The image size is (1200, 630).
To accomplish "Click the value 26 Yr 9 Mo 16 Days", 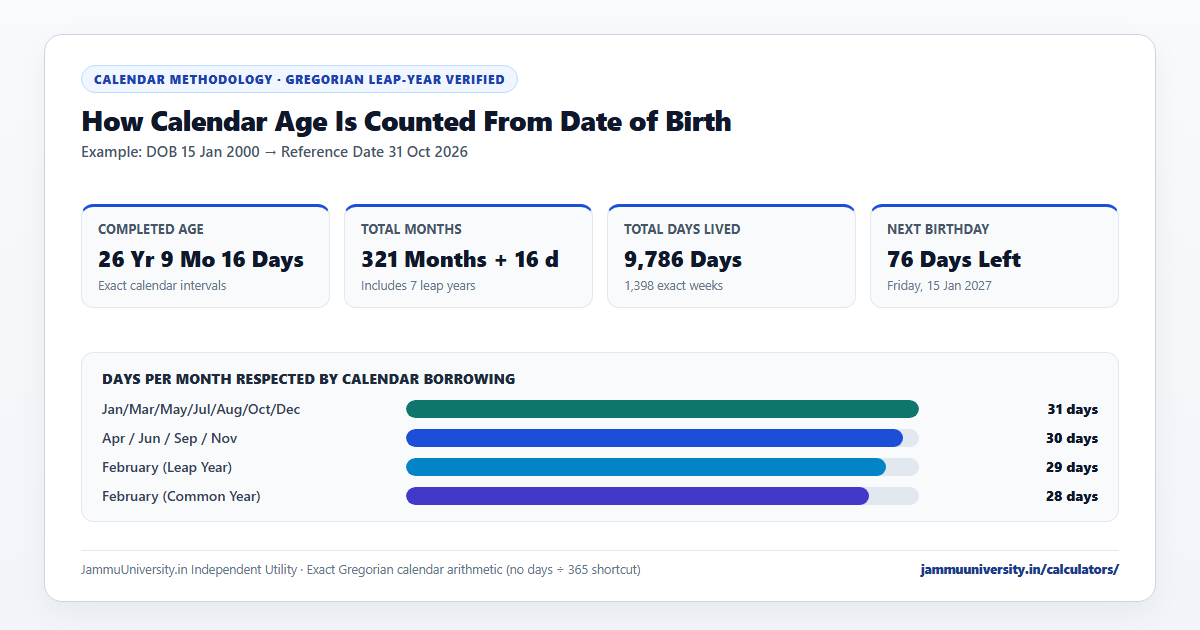I will tap(201, 260).
